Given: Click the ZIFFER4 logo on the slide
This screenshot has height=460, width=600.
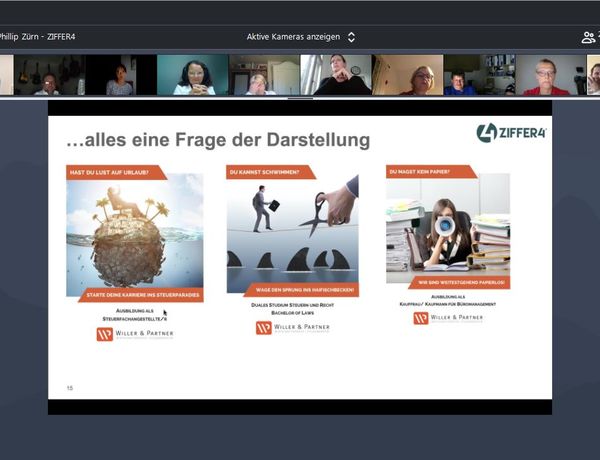Looking at the screenshot, I should point(511,133).
